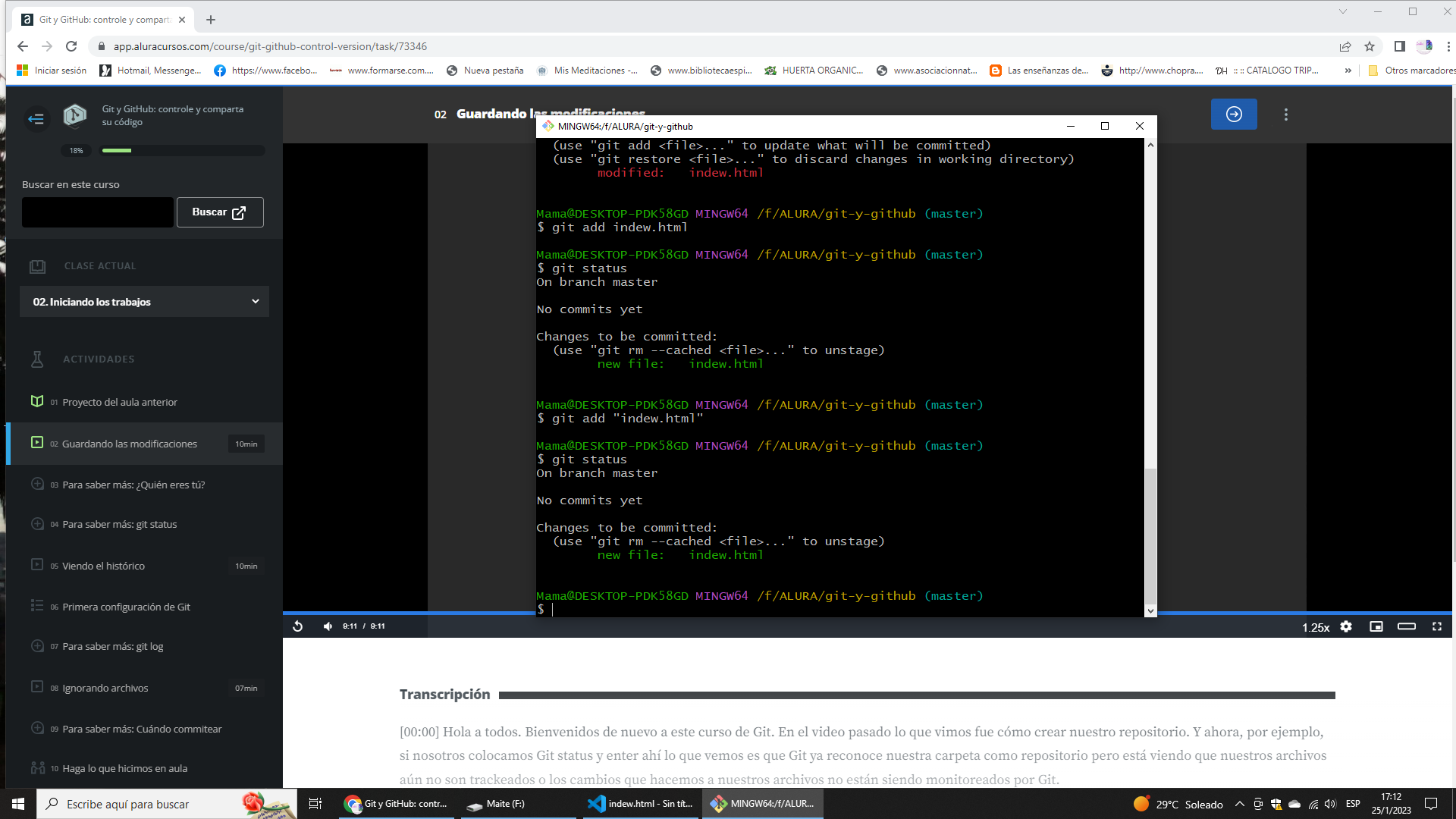Image resolution: width=1456 pixels, height=819 pixels.
Task: Click the course search input field
Action: coord(98,212)
